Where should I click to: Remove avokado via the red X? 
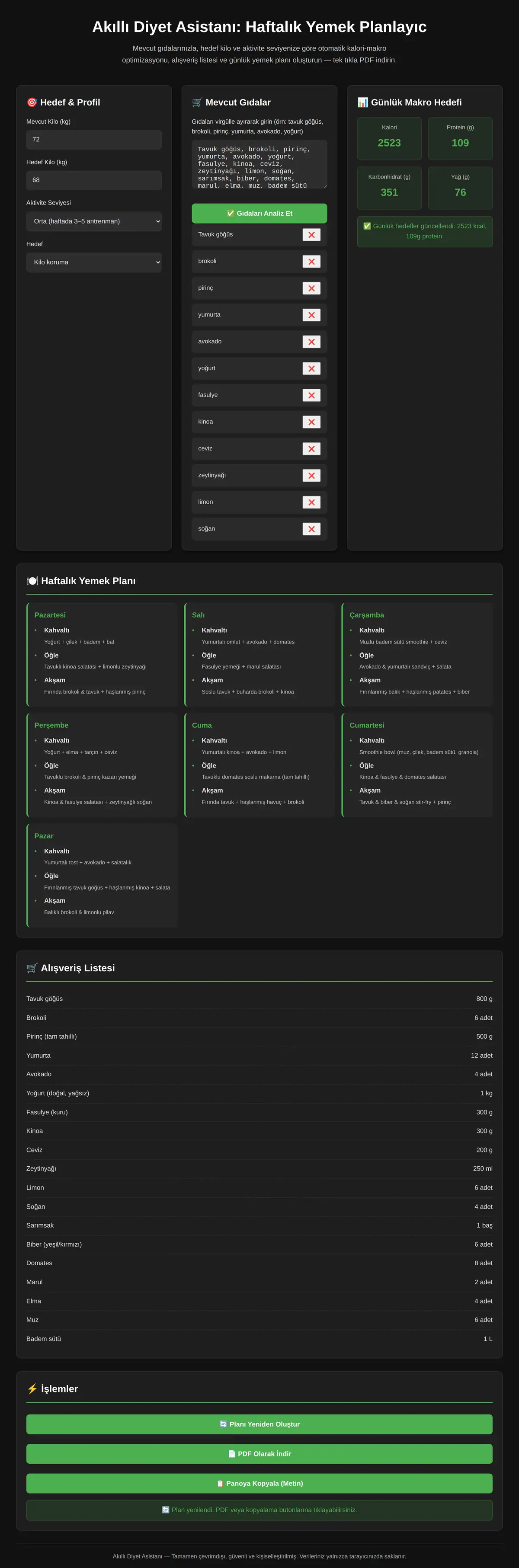[x=311, y=342]
